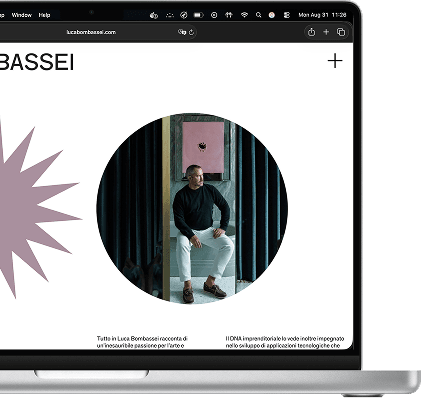The image size is (422, 398).
Task: Click the circular portrait photo
Action: coord(192,208)
